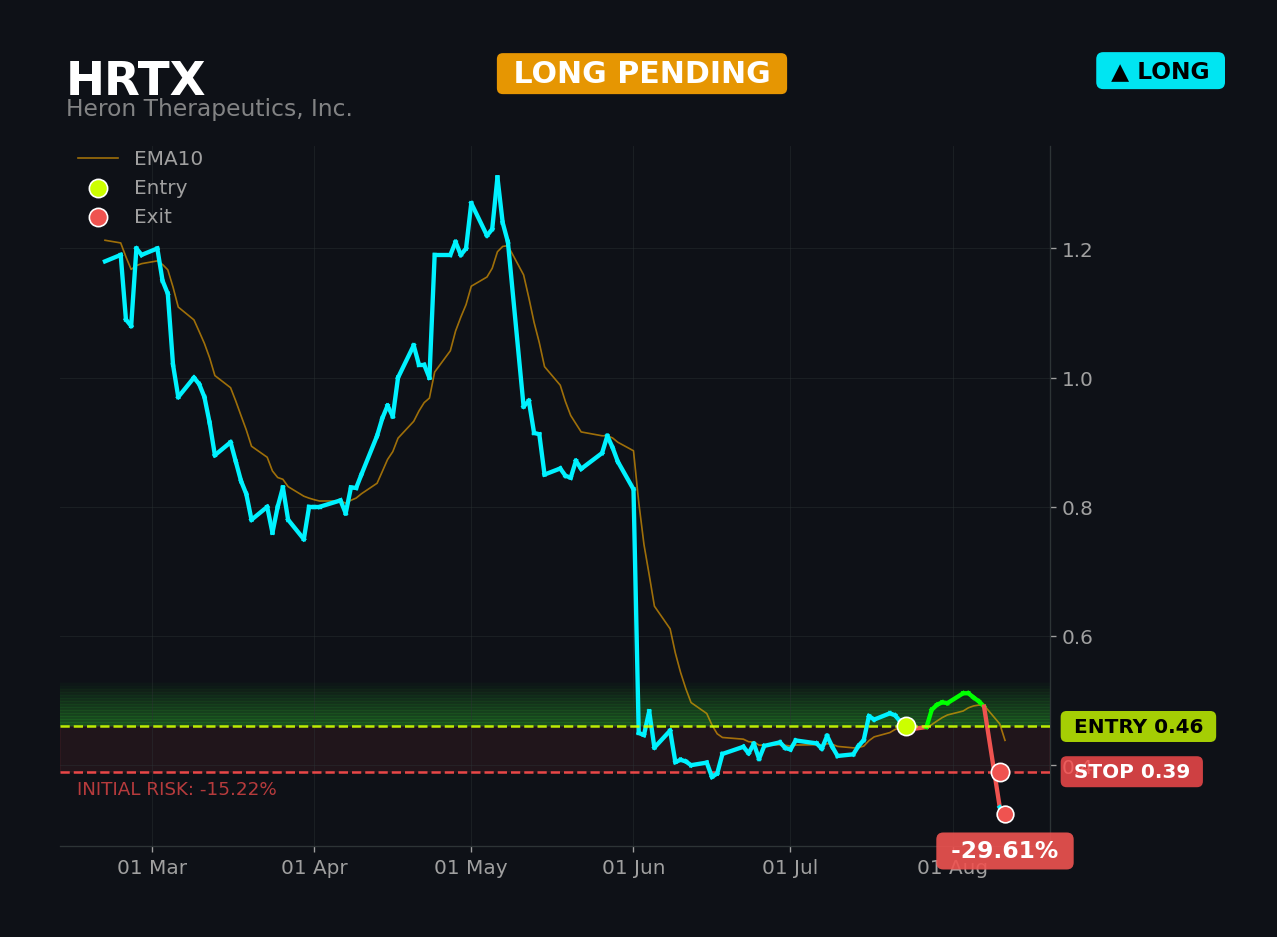
Task: Click the 01 May axis label
Action: [471, 868]
